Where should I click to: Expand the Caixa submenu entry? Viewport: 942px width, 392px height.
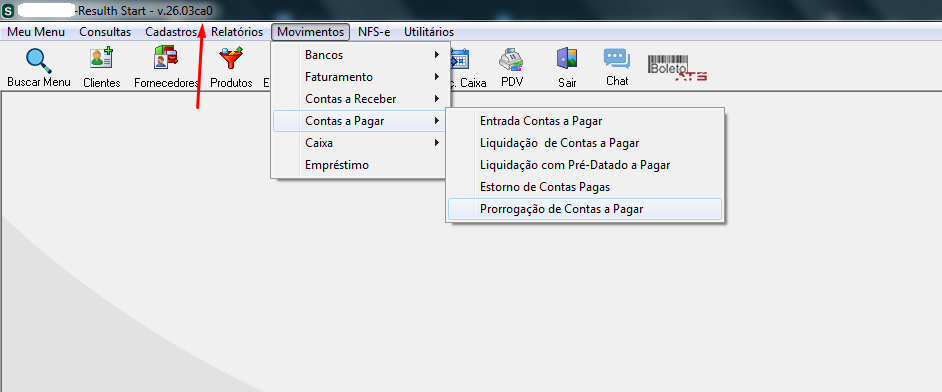point(360,143)
